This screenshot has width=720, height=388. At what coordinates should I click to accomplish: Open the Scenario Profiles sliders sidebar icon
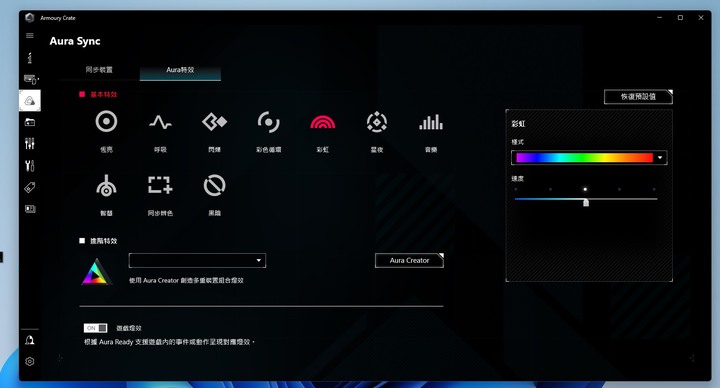click(x=30, y=144)
